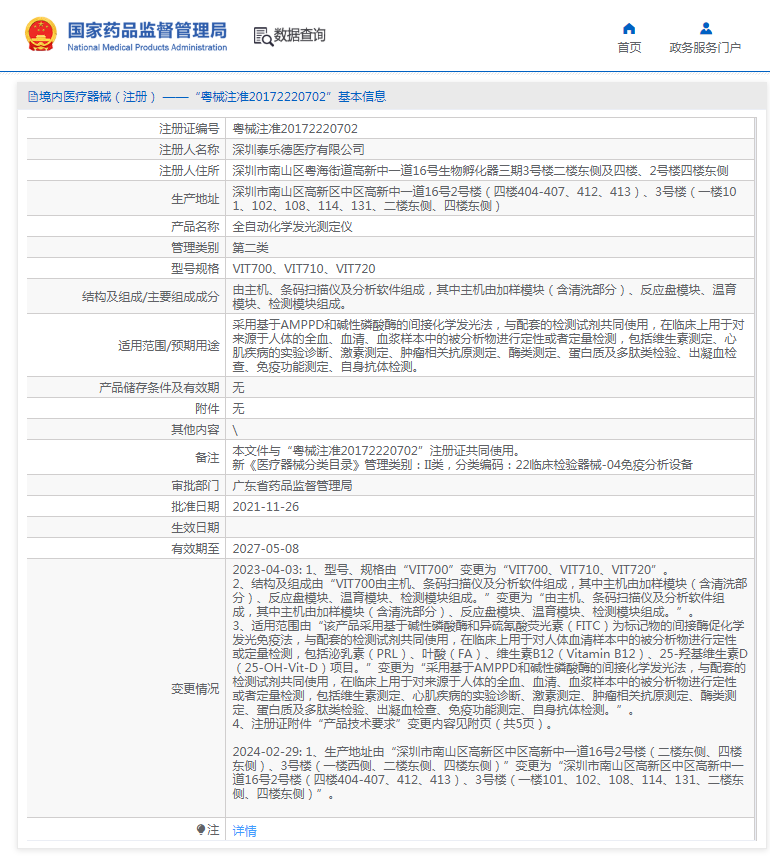This screenshot has height=857, width=770.
Task: Open the data query magnifier icon
Action: pos(263,36)
